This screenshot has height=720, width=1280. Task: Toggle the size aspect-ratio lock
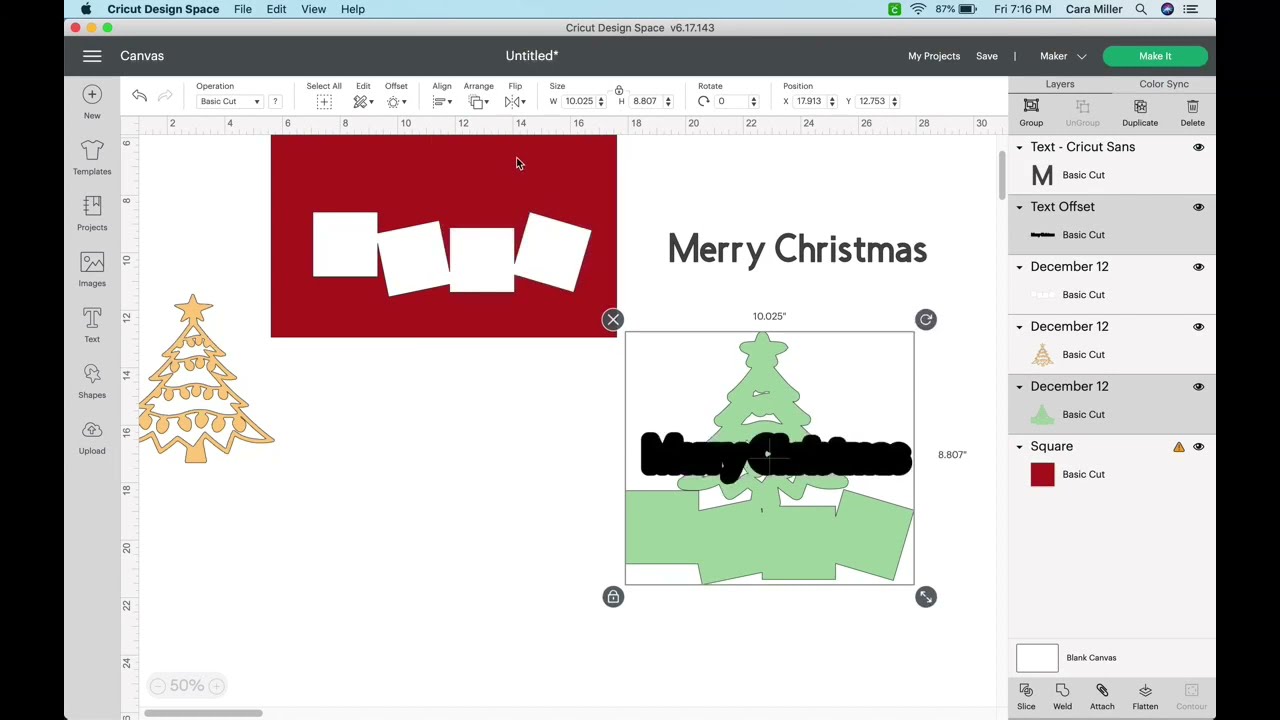619,91
